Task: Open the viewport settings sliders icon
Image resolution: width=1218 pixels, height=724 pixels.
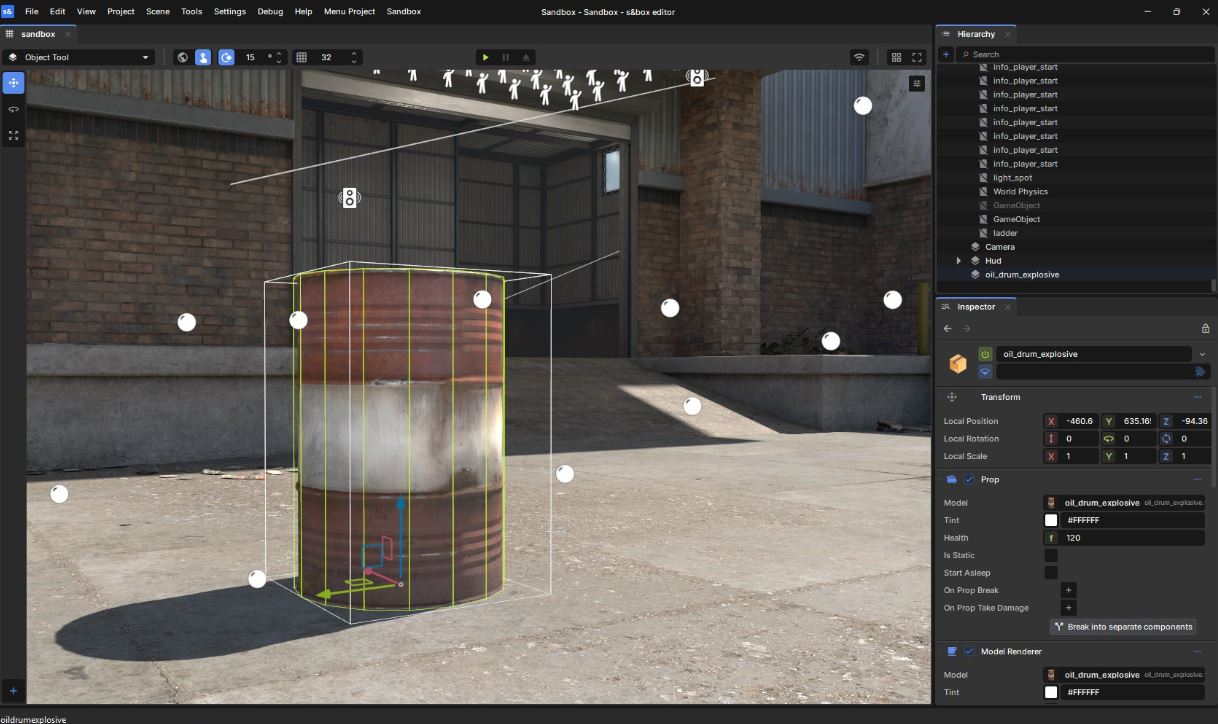Action: (x=917, y=84)
